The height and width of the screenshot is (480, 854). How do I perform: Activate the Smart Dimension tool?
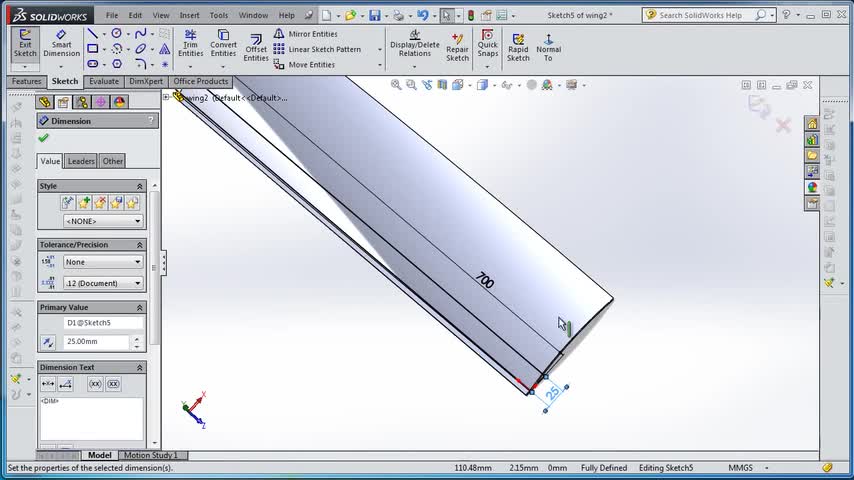pos(61,44)
